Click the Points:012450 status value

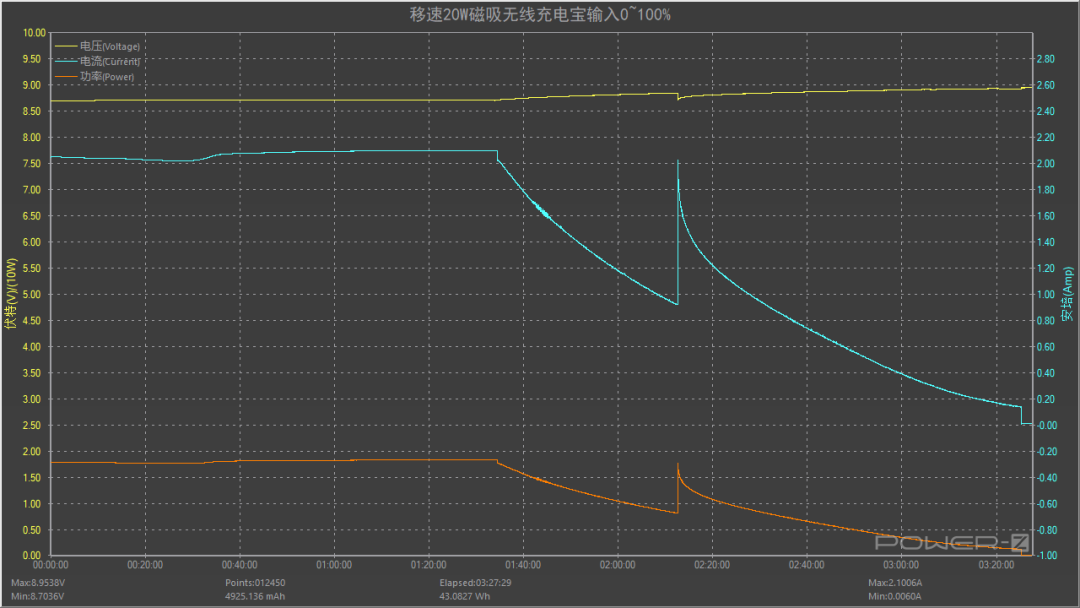[255, 583]
